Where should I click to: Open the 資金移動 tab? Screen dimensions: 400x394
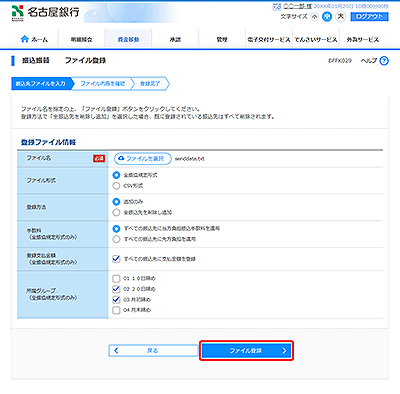tap(128, 39)
